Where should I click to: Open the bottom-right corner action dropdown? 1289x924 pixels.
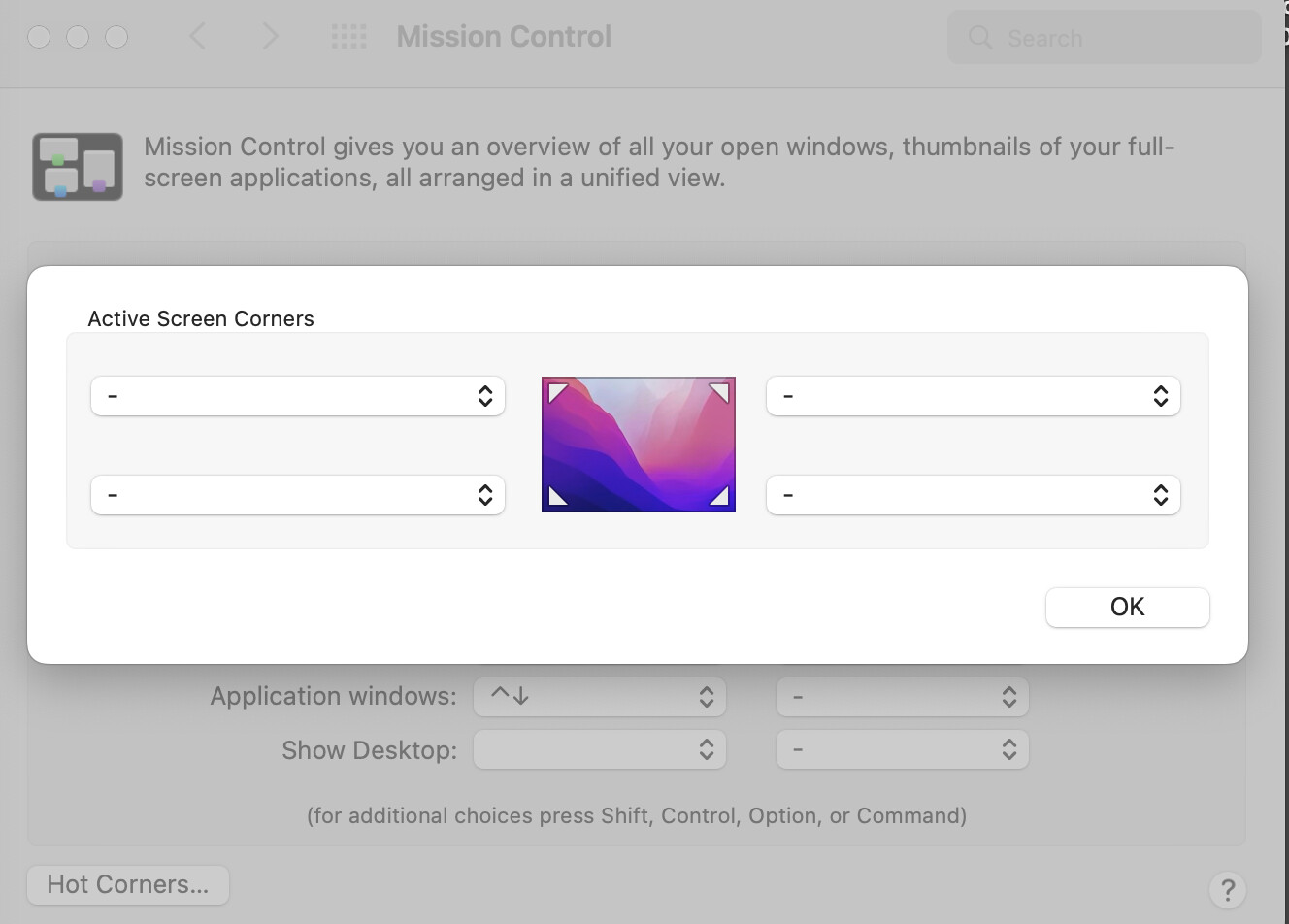point(973,495)
